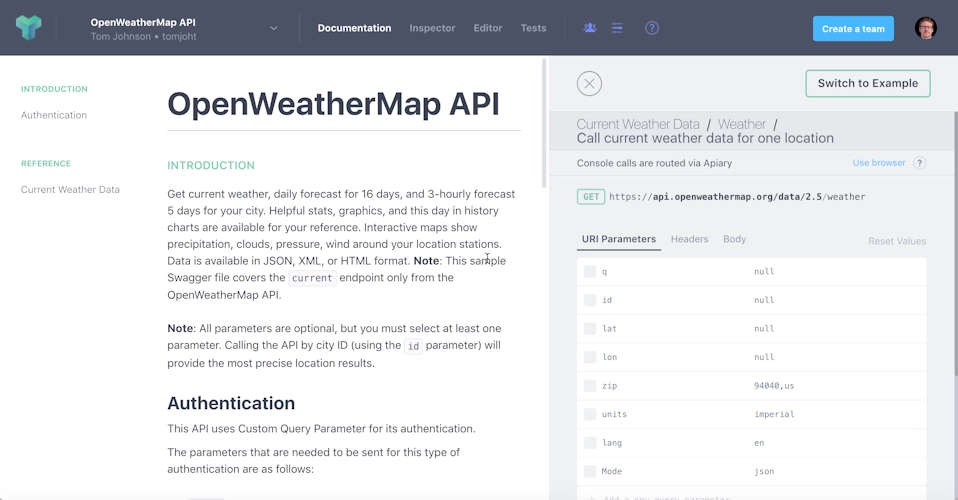Viewport: 958px width, 500px height.
Task: Click Reset Values link
Action: pyautogui.click(x=897, y=241)
